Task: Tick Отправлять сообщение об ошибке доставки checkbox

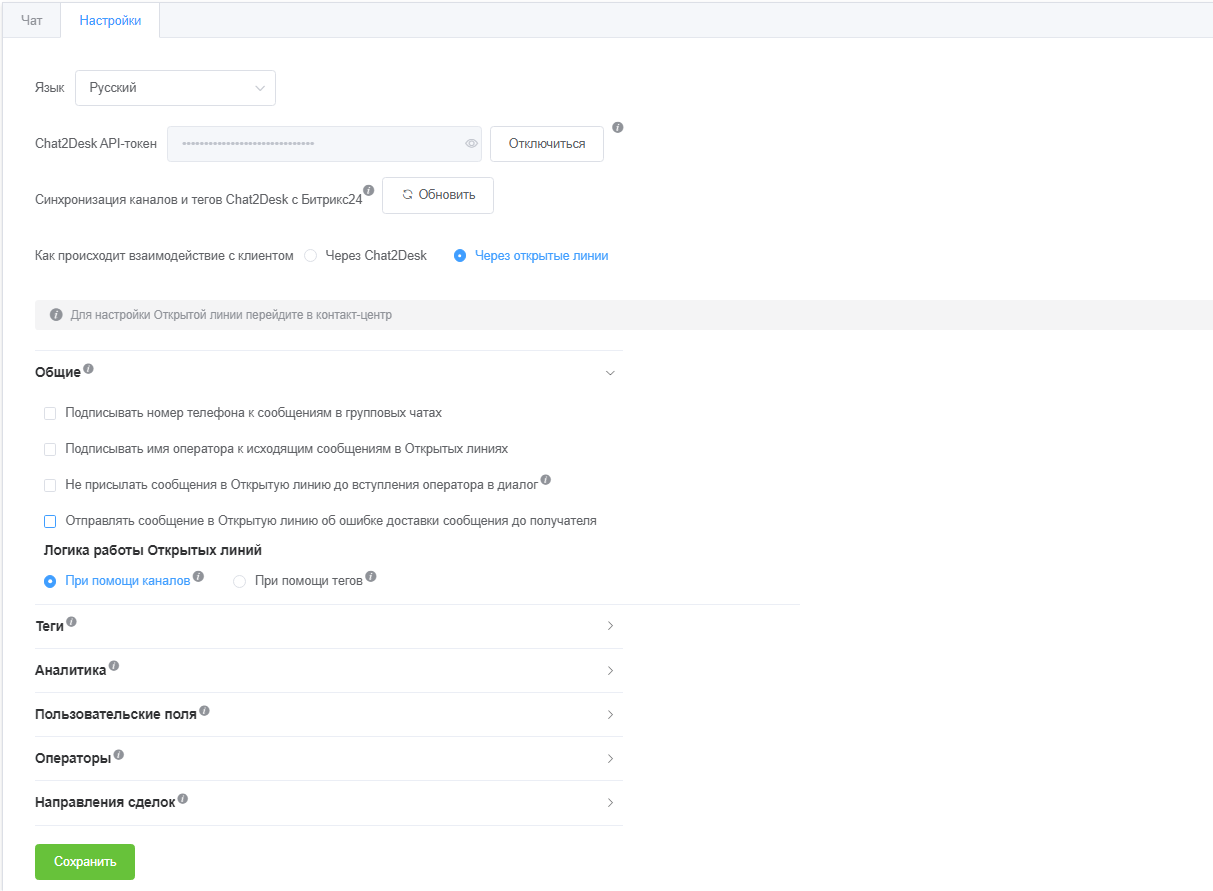Action: [x=50, y=521]
